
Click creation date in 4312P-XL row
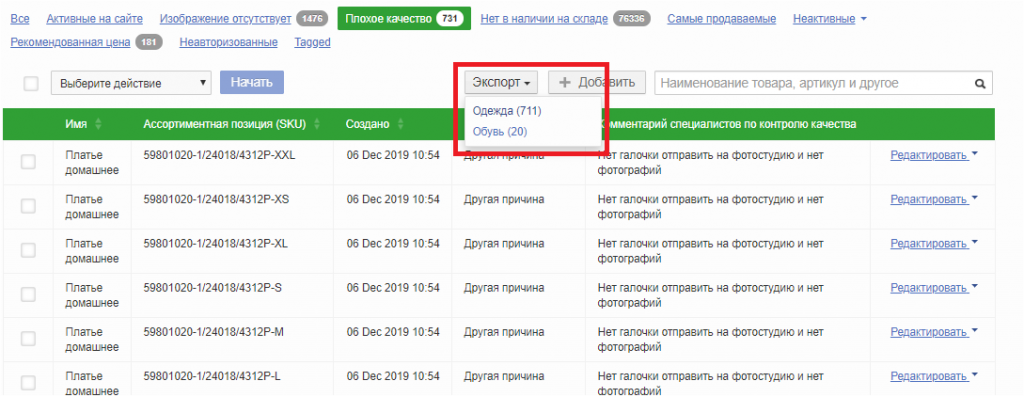point(393,244)
